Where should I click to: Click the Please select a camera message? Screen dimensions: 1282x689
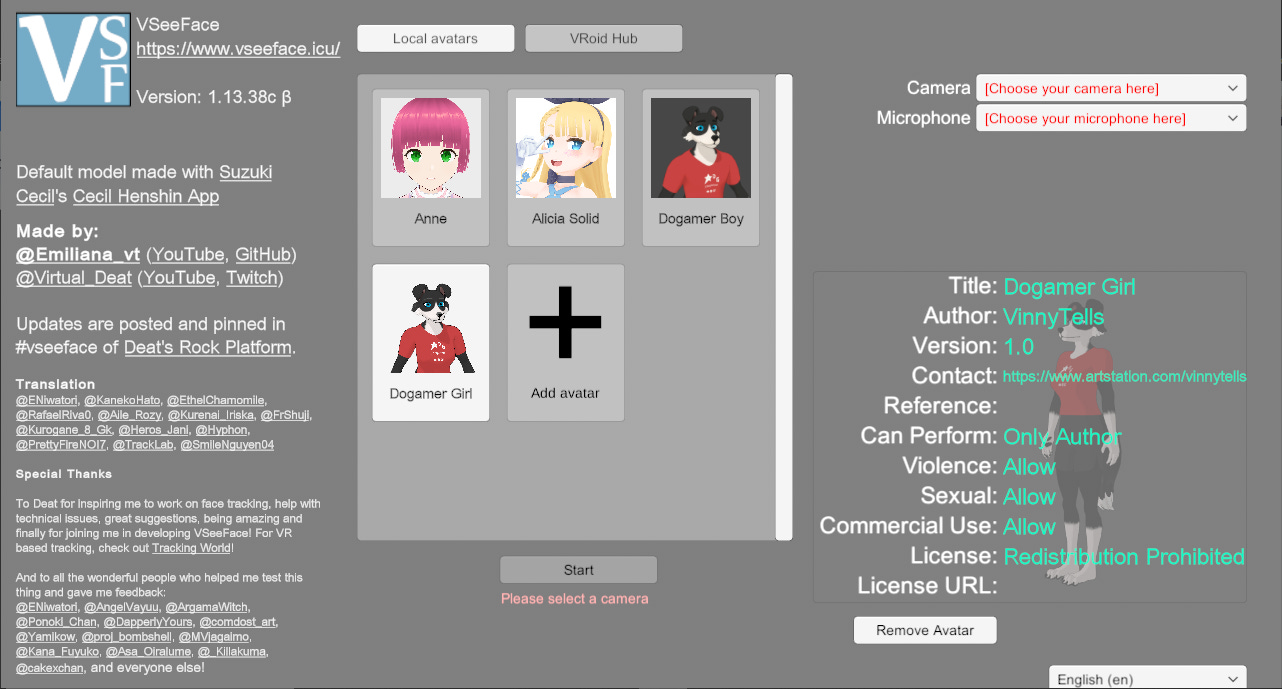click(575, 598)
